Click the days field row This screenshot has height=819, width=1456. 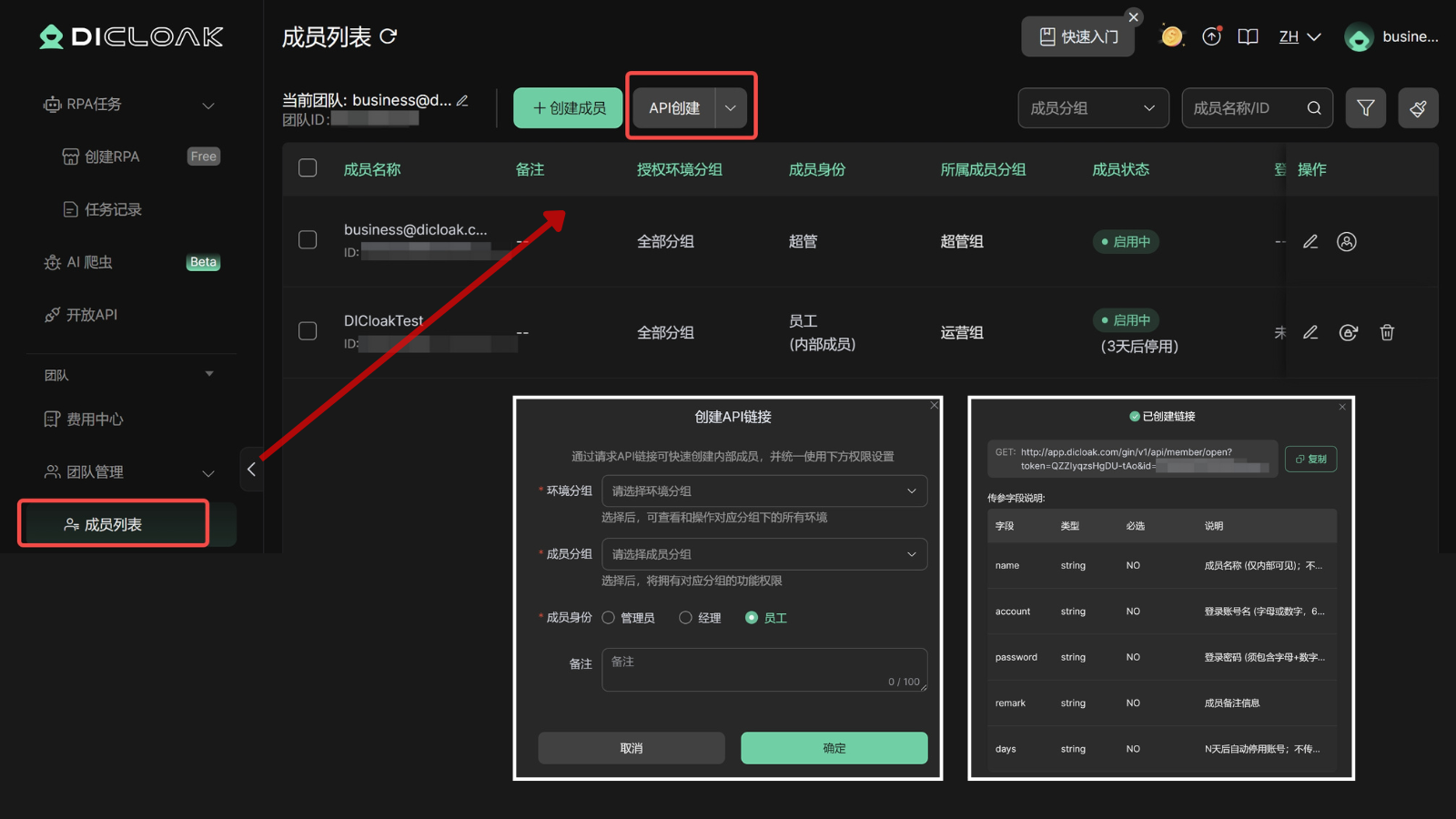(1162, 749)
